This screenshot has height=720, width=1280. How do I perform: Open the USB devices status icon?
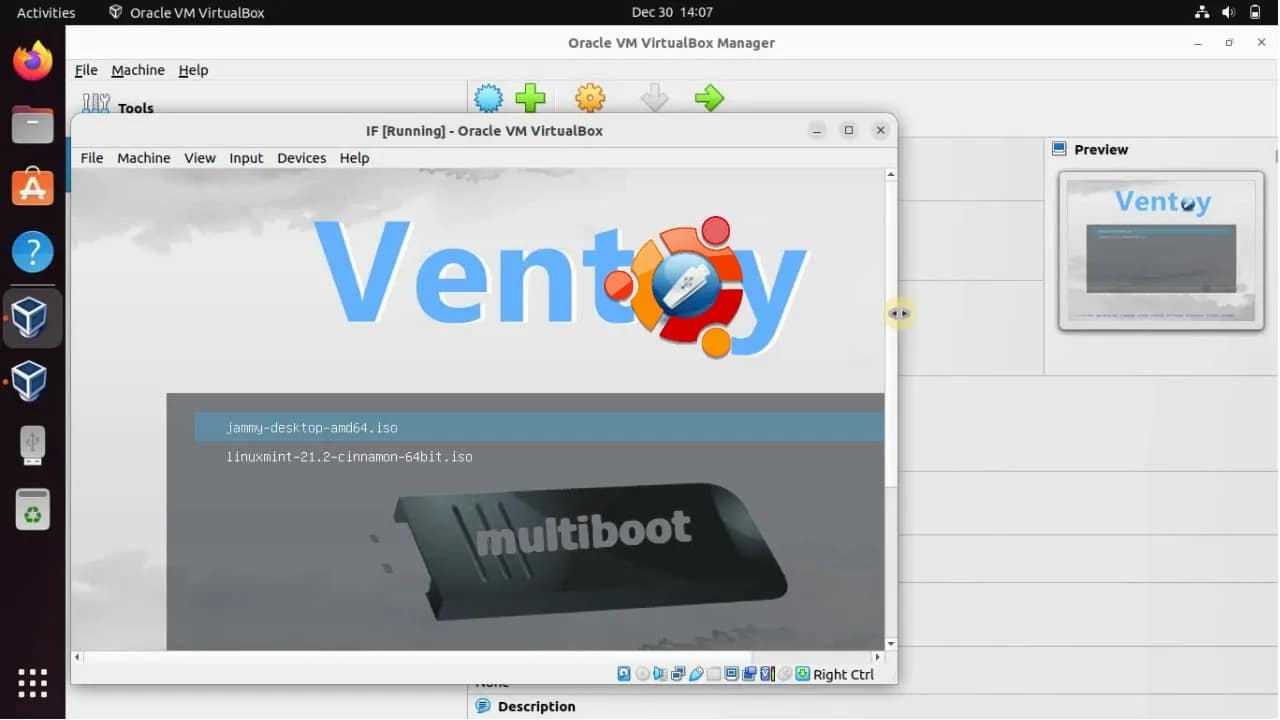click(696, 673)
